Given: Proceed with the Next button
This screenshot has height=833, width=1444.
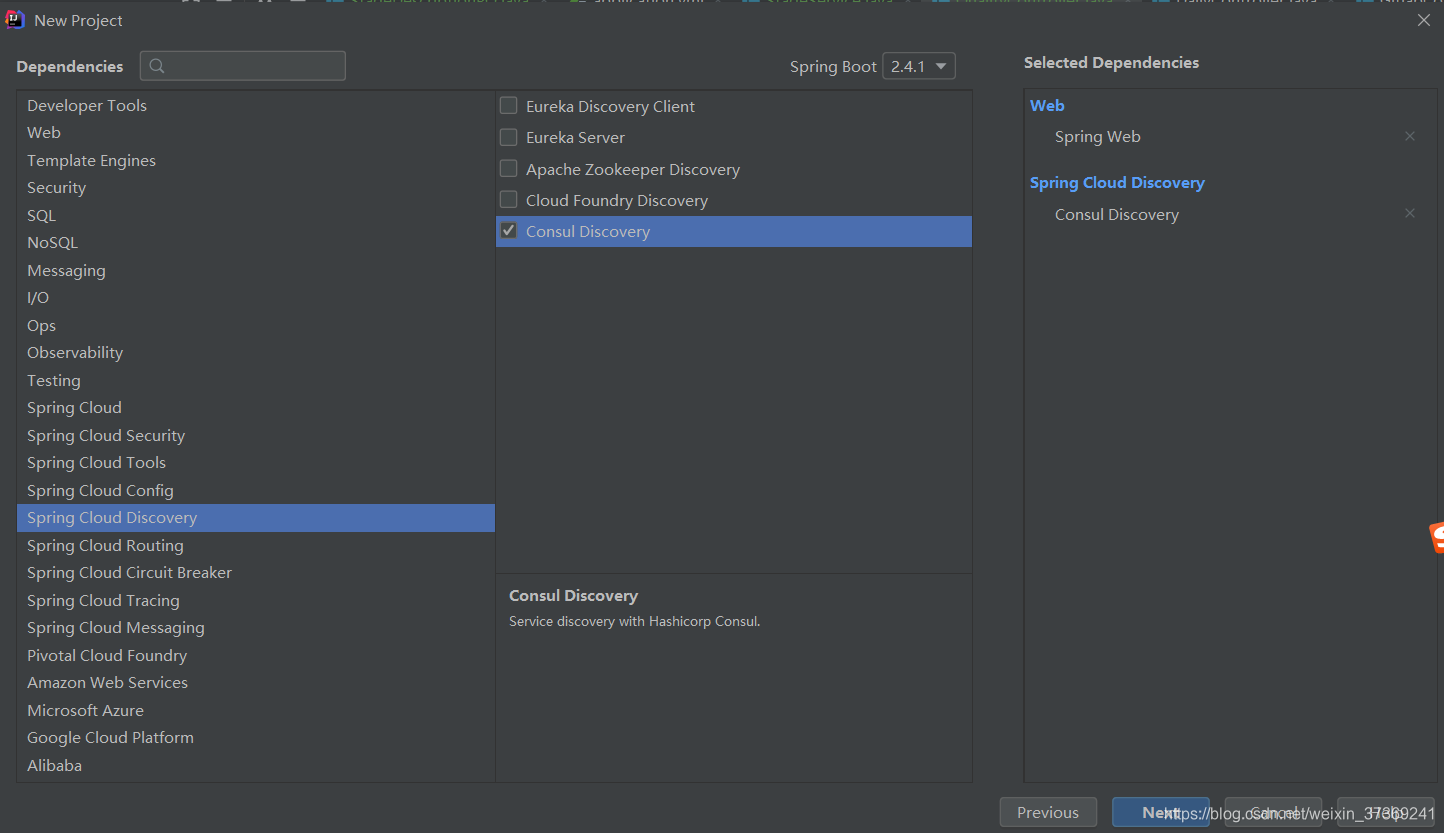Looking at the screenshot, I should coord(1160,812).
